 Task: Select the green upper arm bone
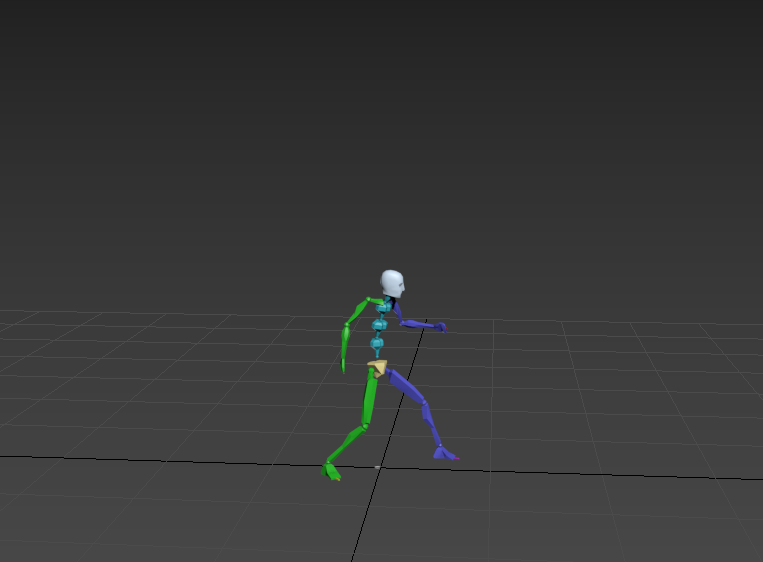[356, 311]
